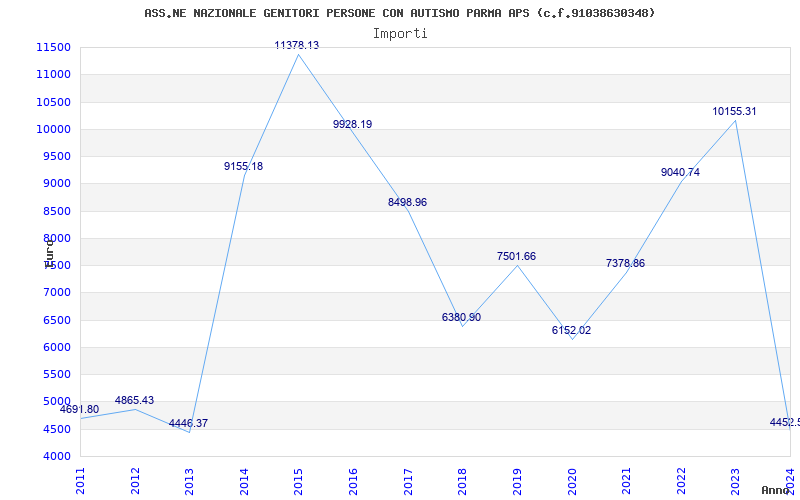Click x-axis year 2016
This screenshot has height=500, width=800.
353,481
